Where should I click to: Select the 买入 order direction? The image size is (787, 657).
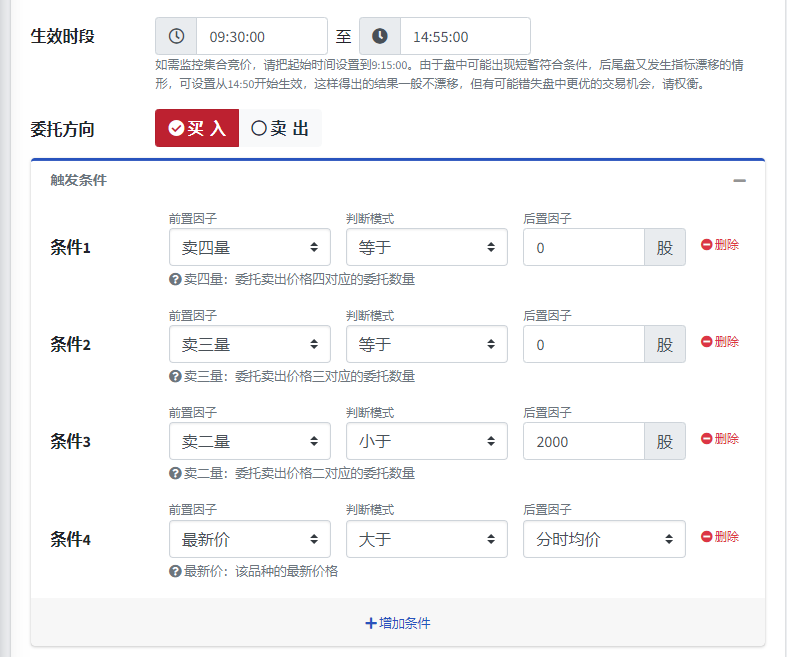click(197, 128)
